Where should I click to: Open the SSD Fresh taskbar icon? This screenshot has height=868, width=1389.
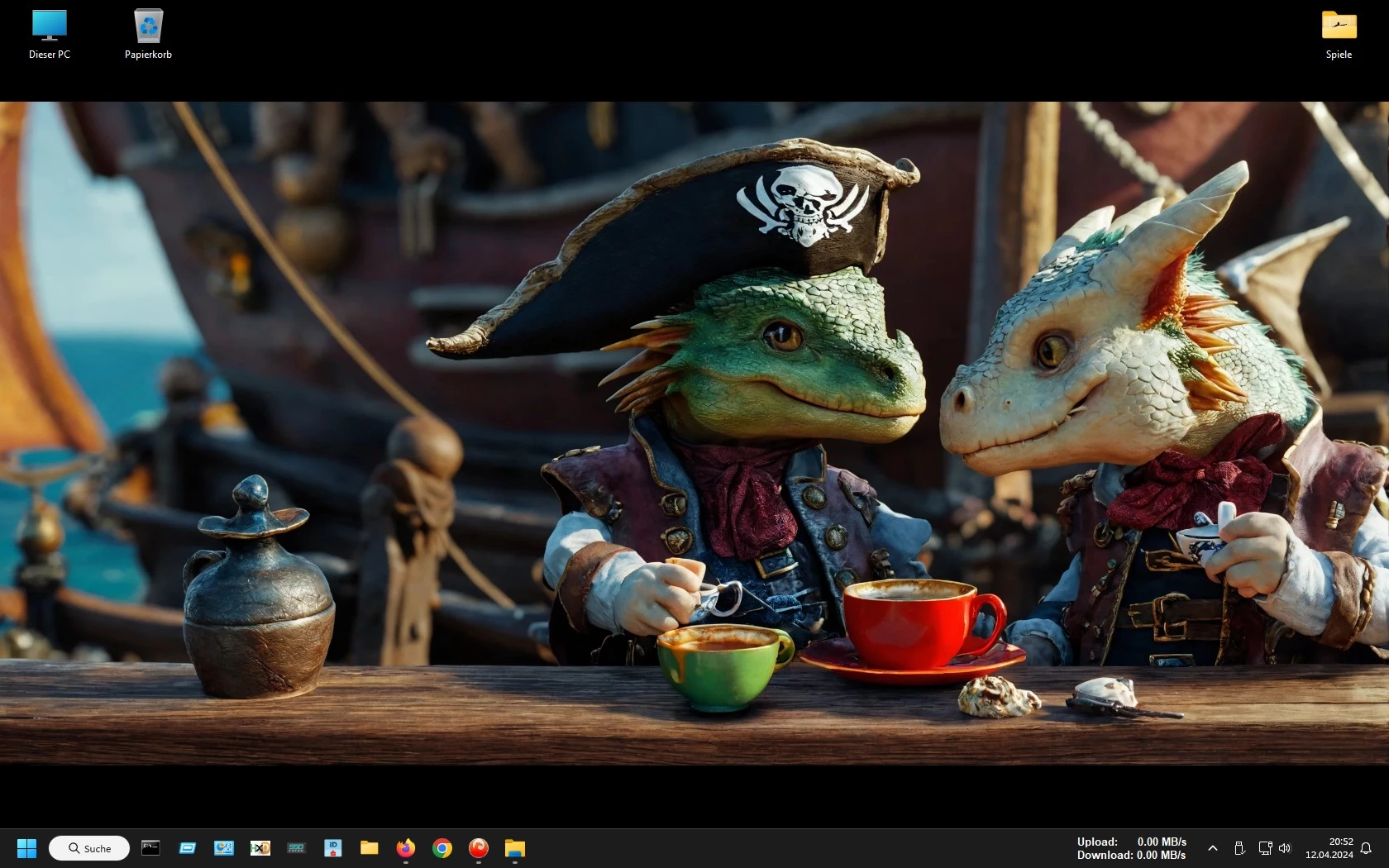(297, 848)
